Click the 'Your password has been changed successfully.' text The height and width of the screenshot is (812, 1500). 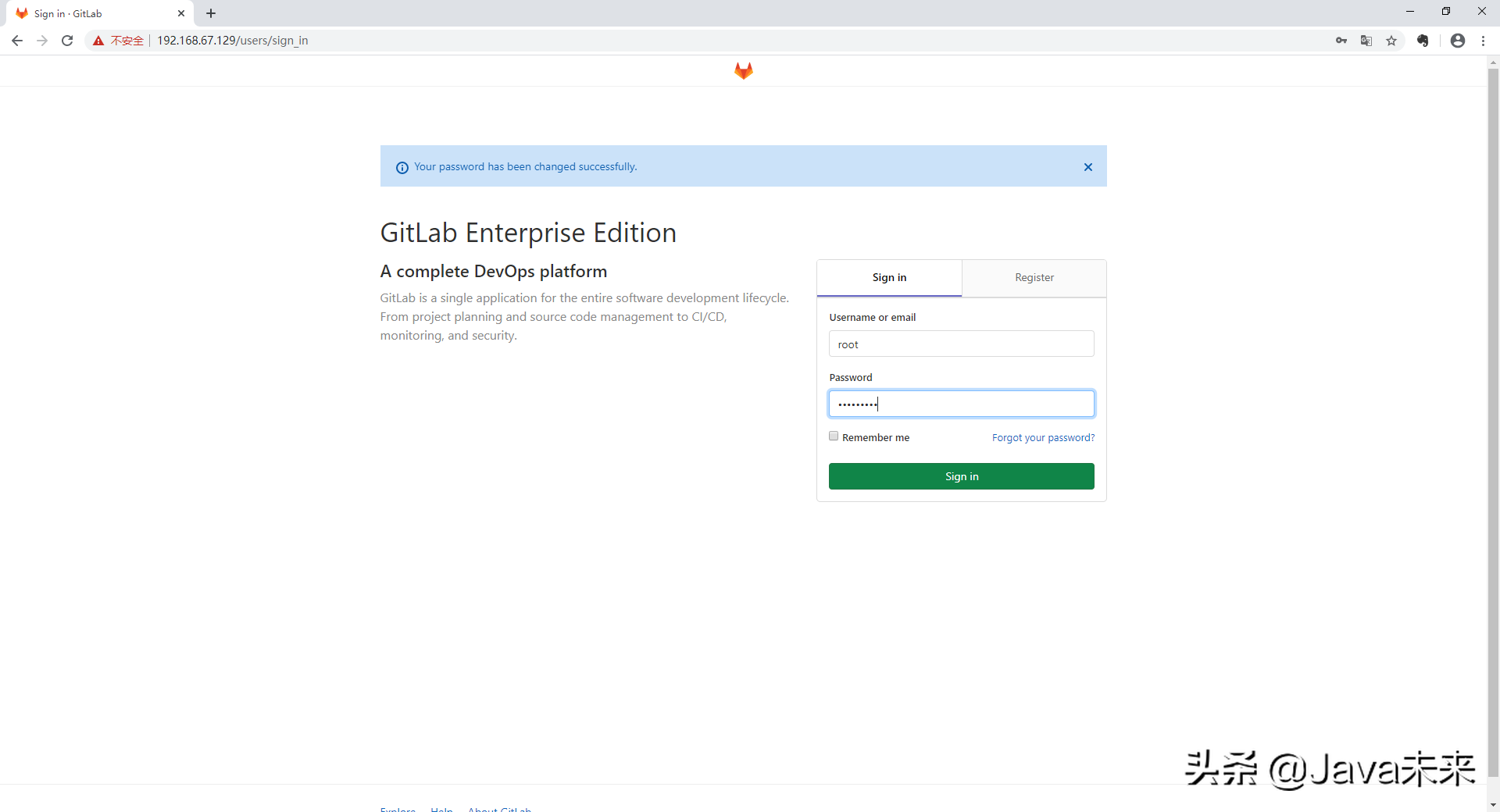point(525,167)
